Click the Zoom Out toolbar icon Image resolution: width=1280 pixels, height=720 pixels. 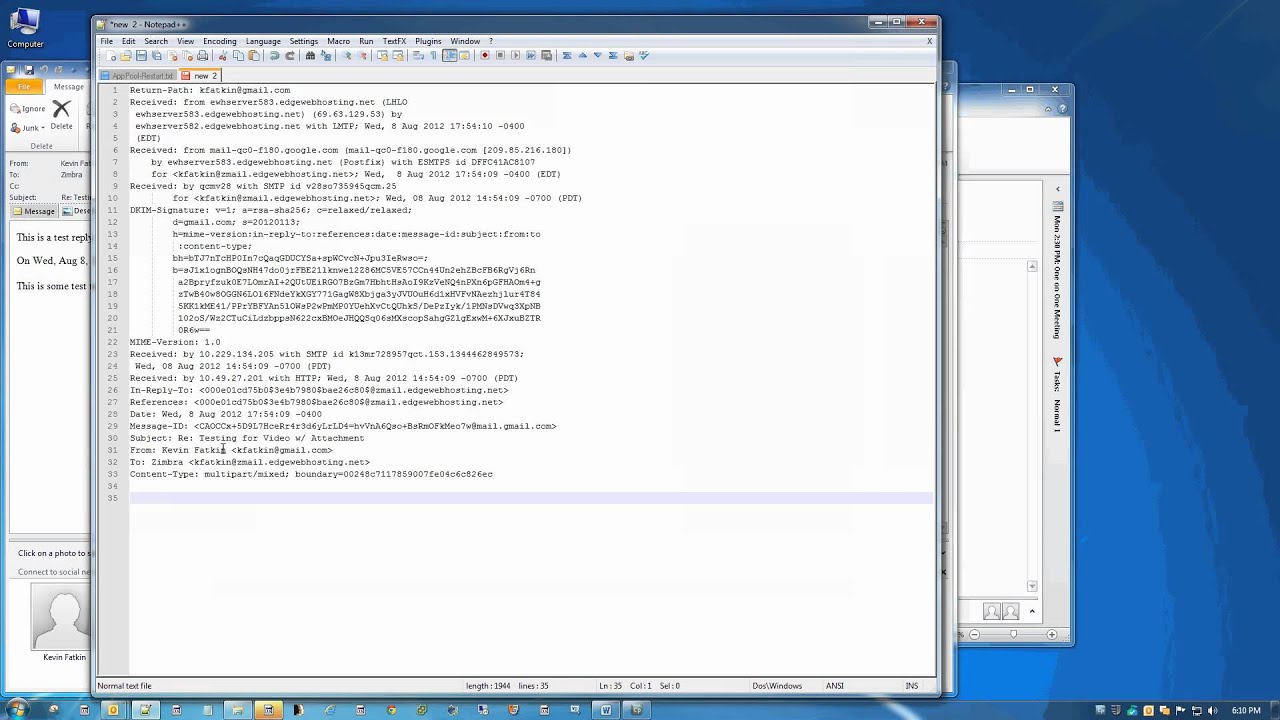click(362, 55)
